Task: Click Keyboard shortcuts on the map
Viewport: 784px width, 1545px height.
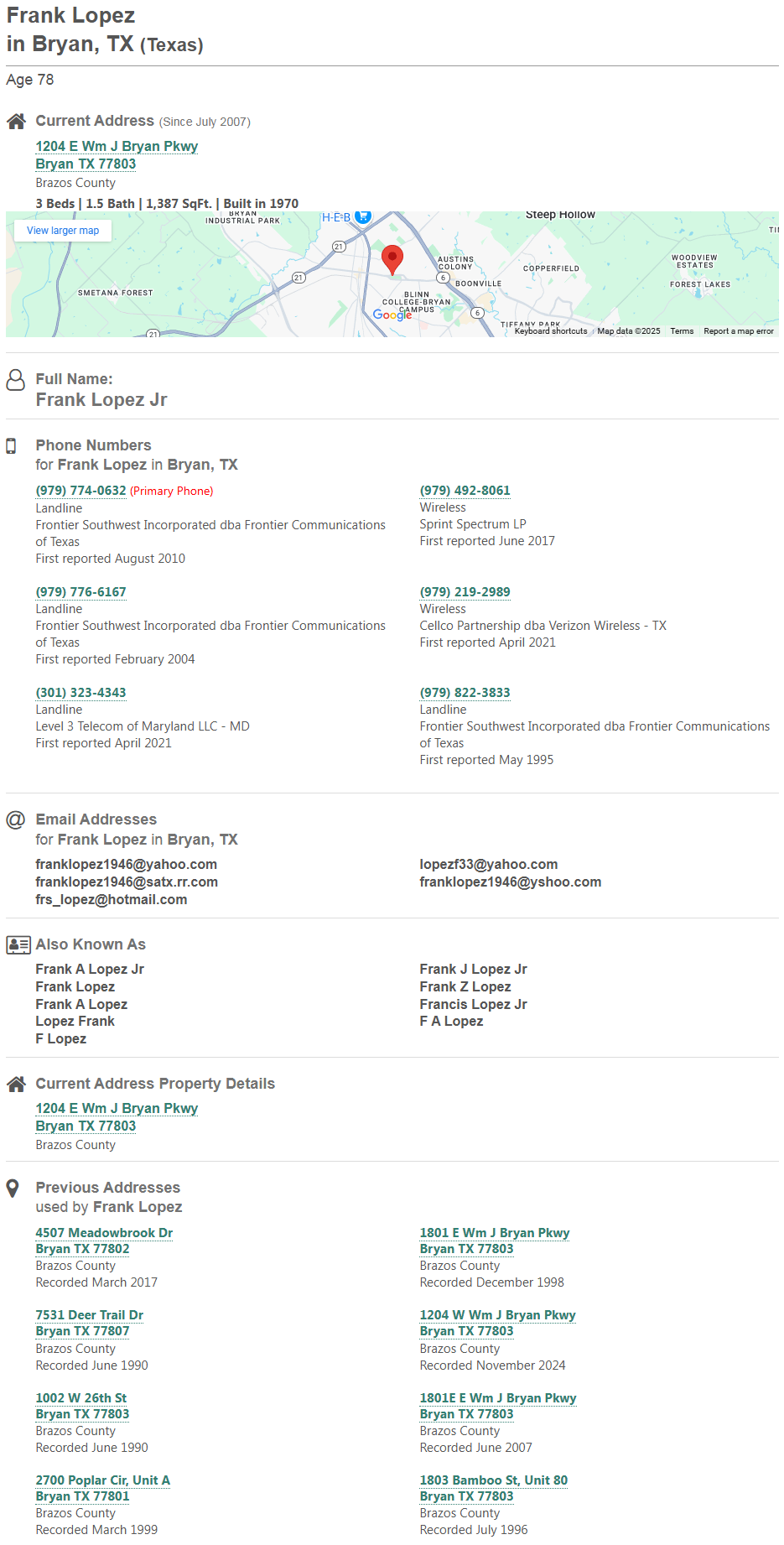Action: point(551,331)
